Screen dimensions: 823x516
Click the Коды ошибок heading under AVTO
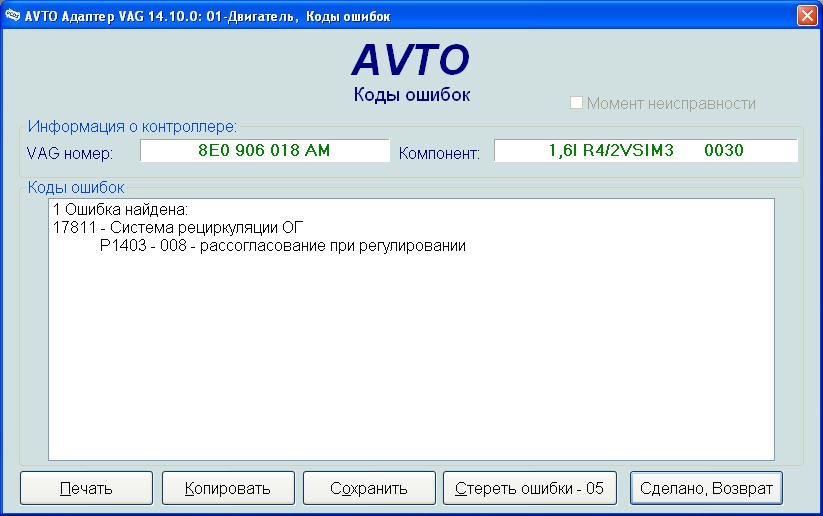[412, 95]
